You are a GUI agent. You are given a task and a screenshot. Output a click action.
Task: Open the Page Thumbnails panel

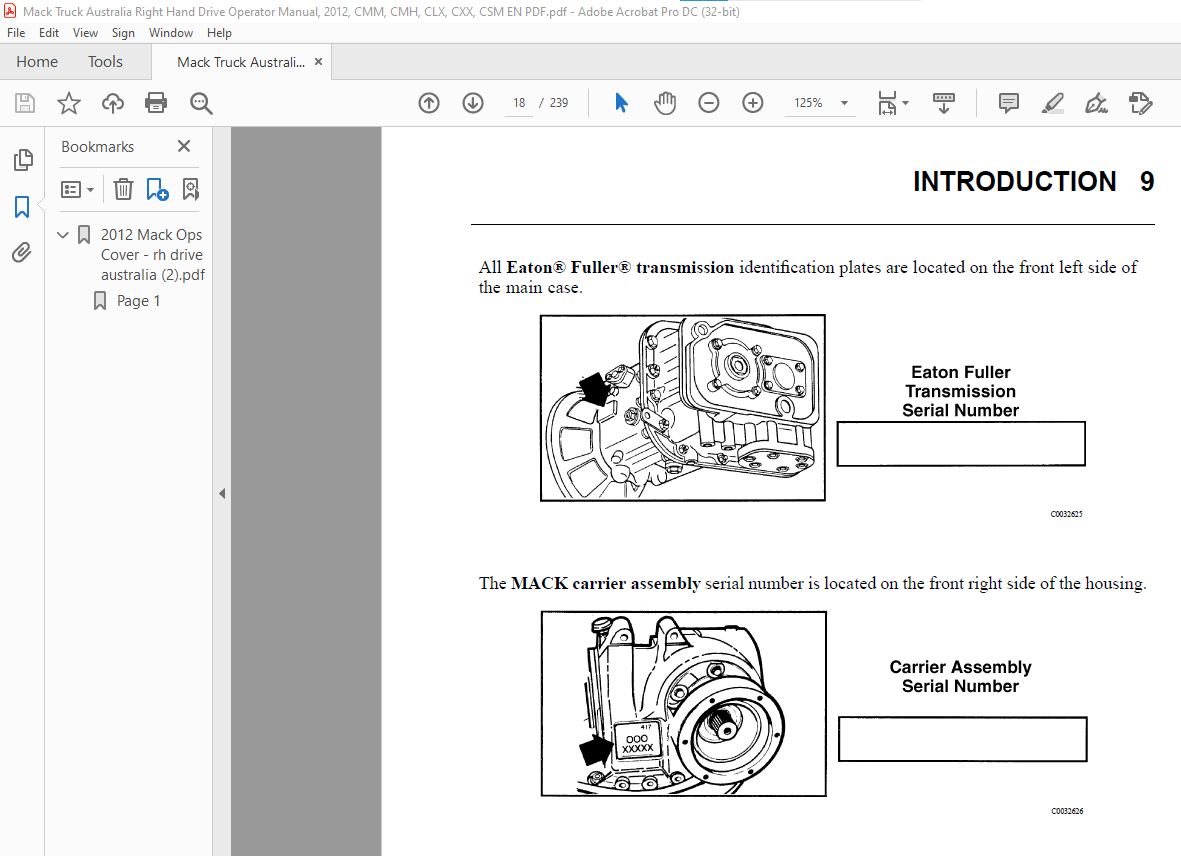(23, 160)
